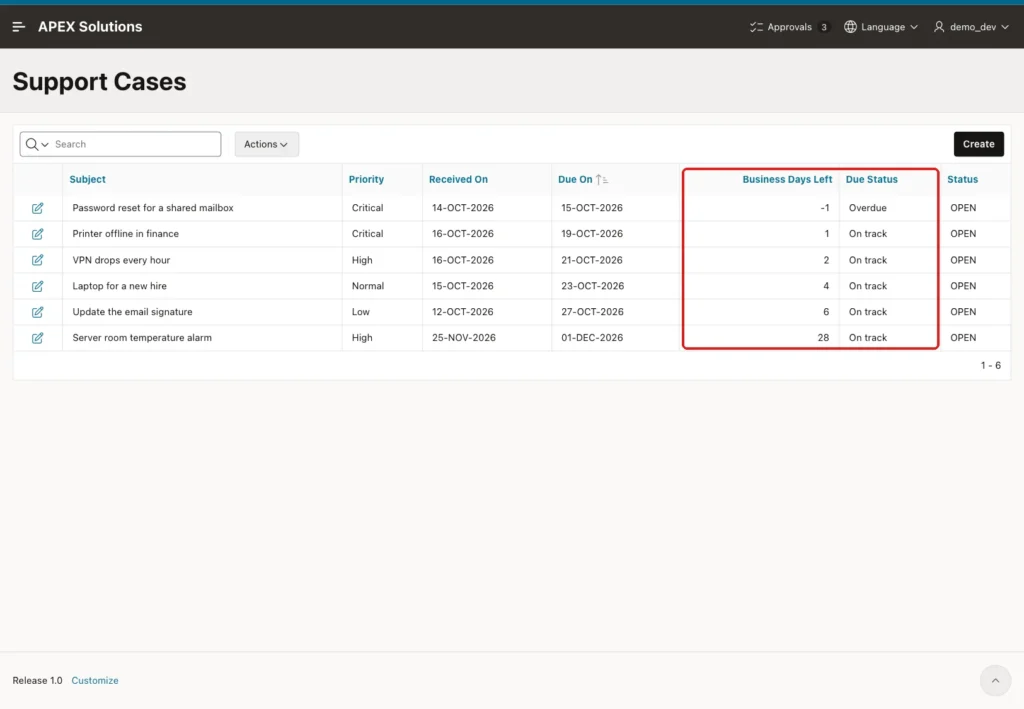This screenshot has width=1024, height=709.
Task: Expand the Language menu chevron
Action: point(914,27)
